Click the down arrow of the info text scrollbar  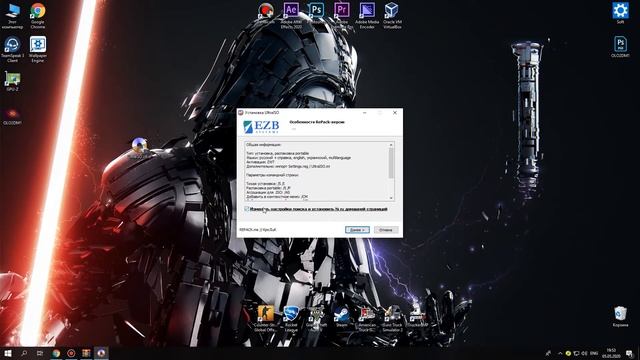(x=391, y=198)
